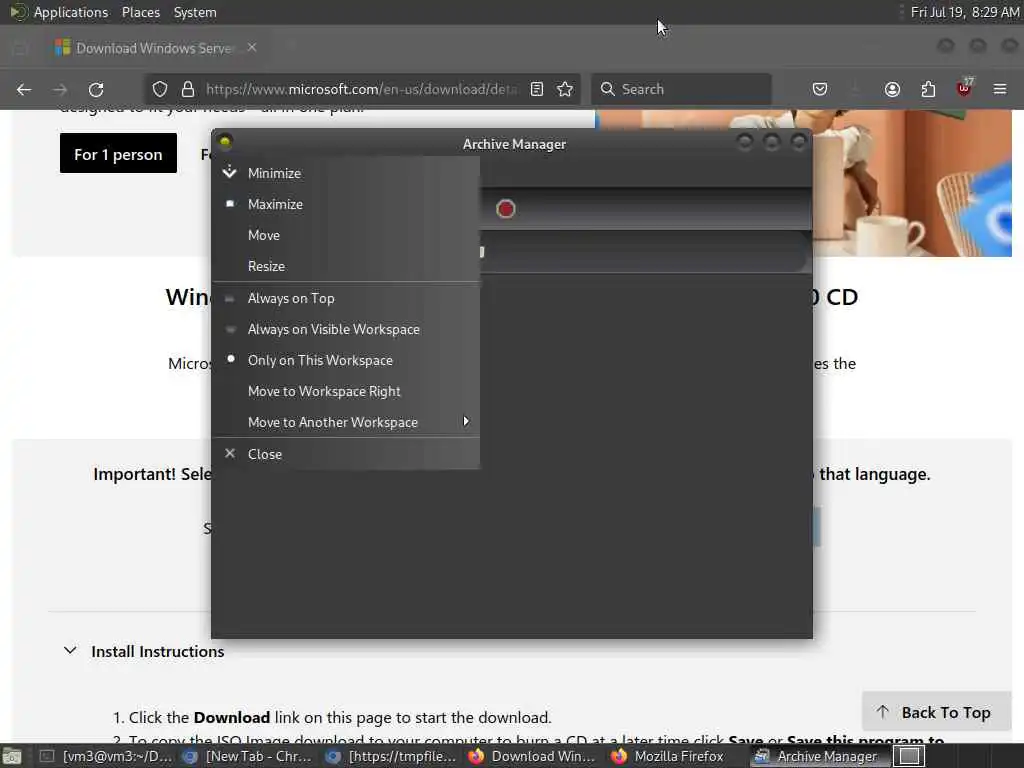Choose Move from the window menu

pos(346,235)
